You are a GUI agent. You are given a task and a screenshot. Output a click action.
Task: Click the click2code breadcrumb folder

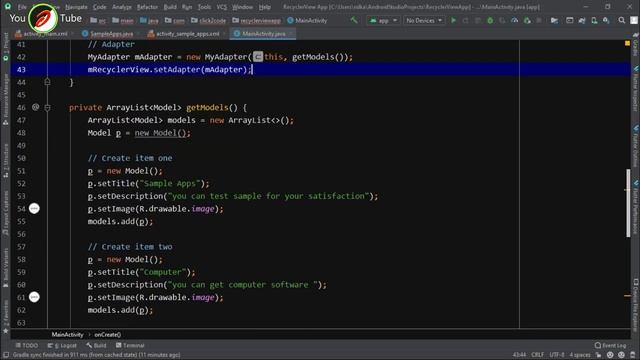pos(209,20)
